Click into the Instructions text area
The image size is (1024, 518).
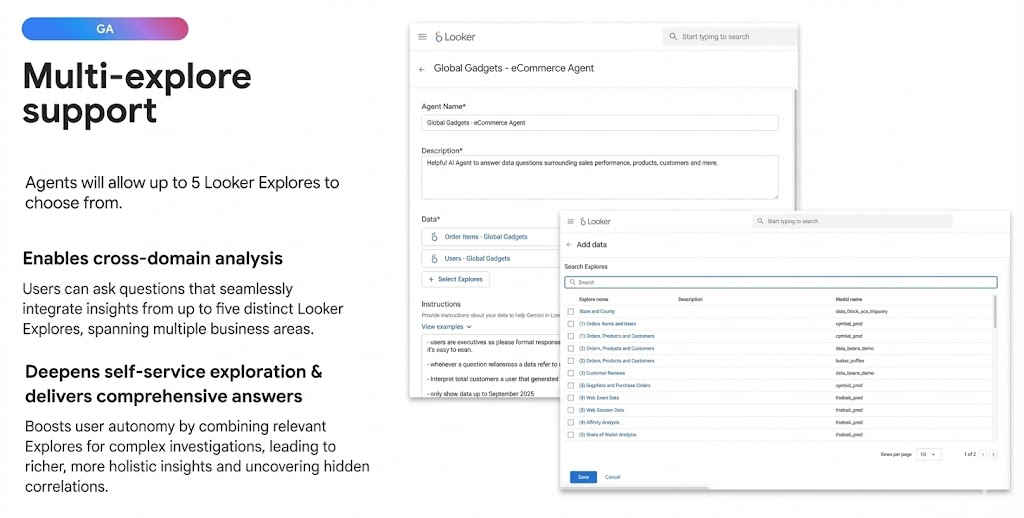click(490, 366)
